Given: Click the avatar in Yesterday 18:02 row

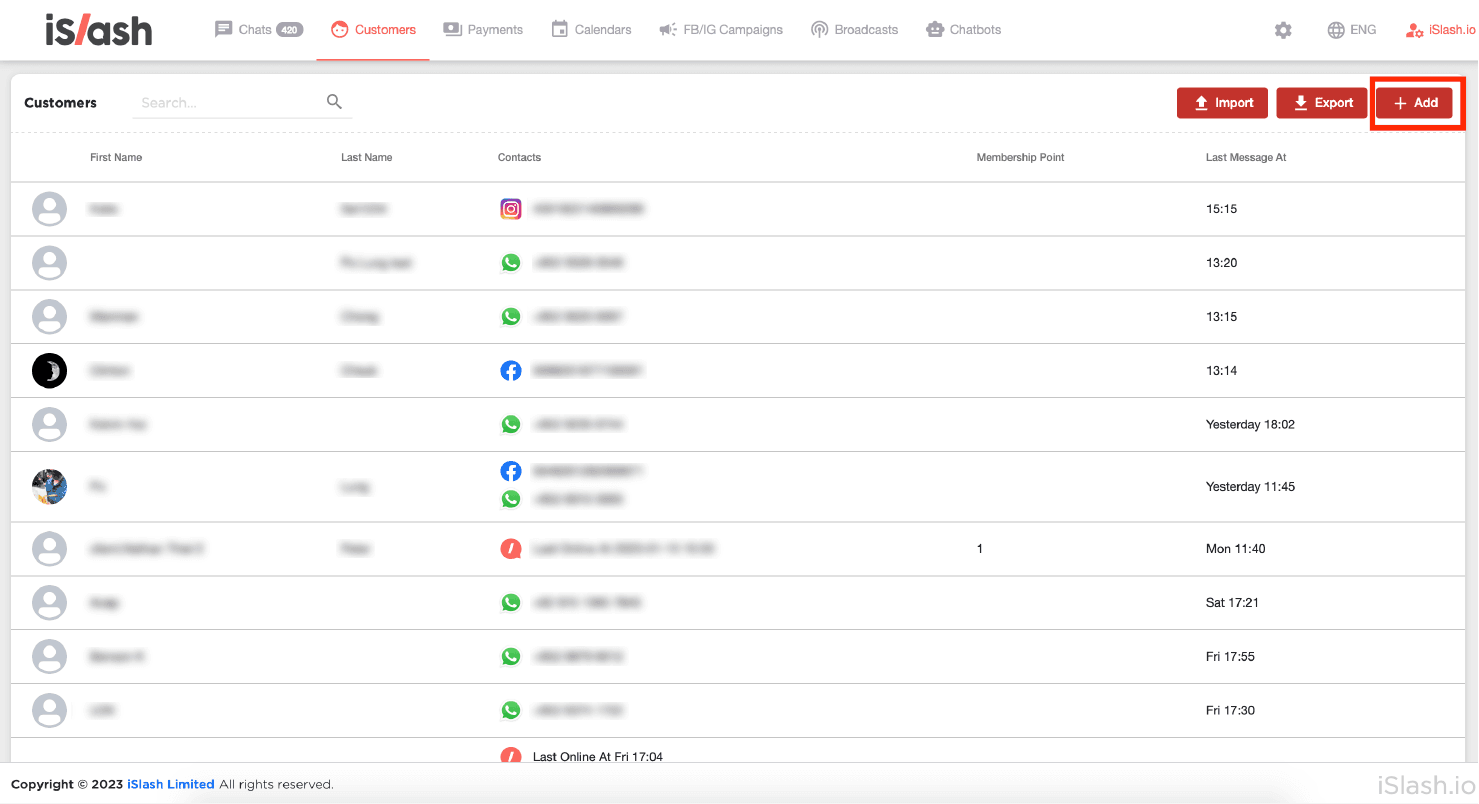Looking at the screenshot, I should [x=50, y=425].
